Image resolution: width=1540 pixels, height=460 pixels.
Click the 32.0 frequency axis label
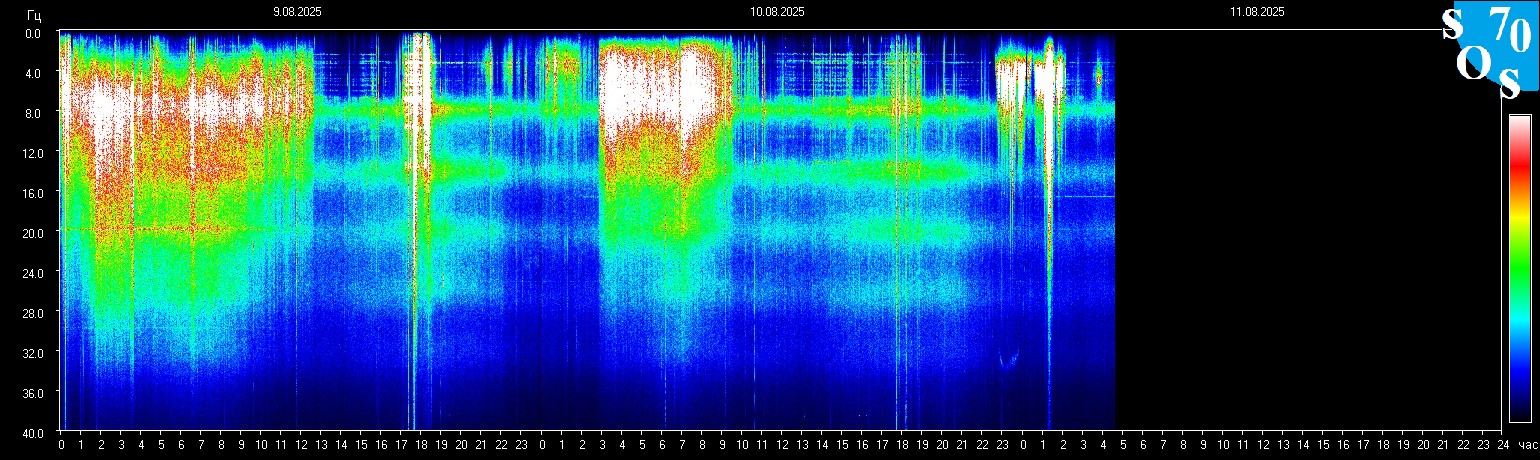[x=31, y=353]
